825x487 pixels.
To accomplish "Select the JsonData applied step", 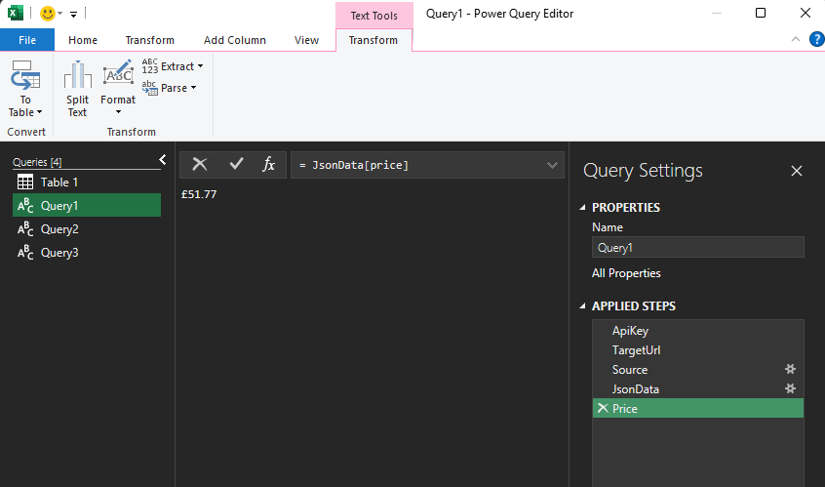I will click(x=698, y=389).
